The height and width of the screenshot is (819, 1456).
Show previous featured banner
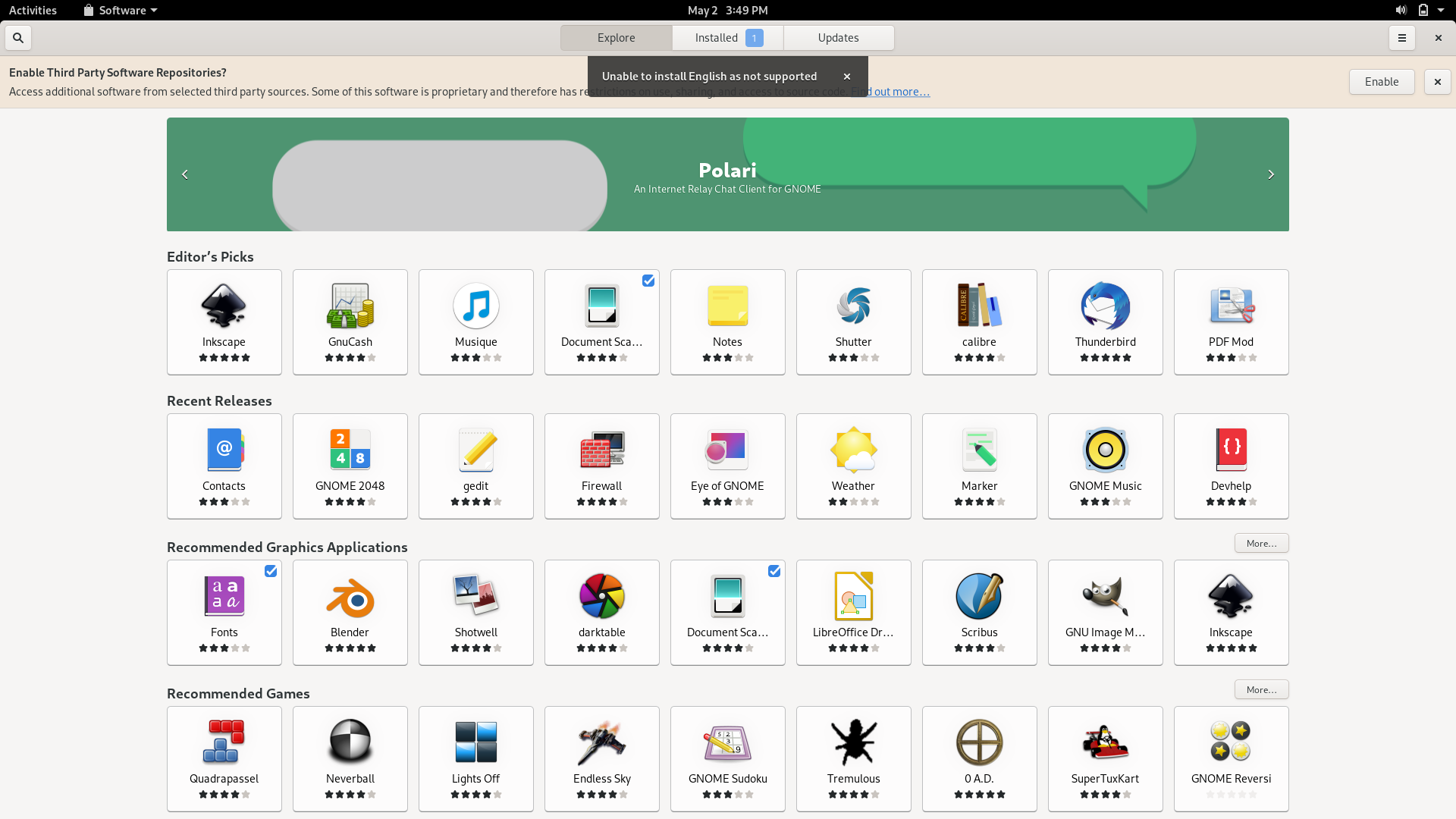click(185, 174)
